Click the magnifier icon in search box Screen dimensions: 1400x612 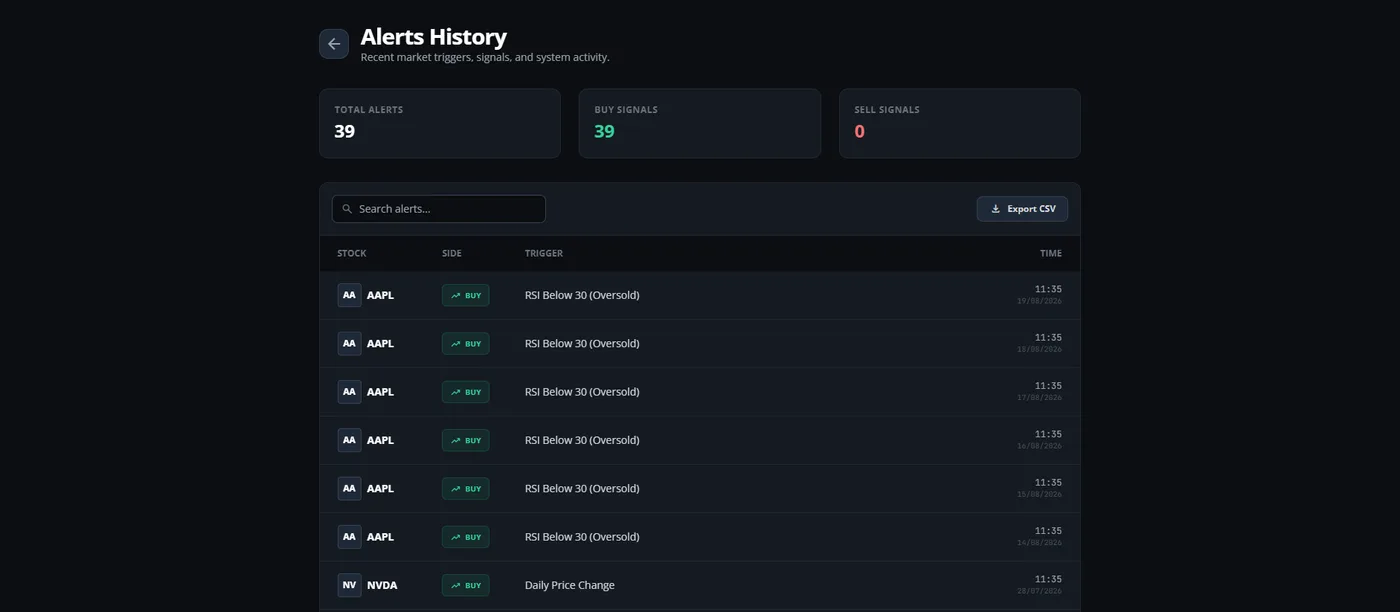[347, 209]
